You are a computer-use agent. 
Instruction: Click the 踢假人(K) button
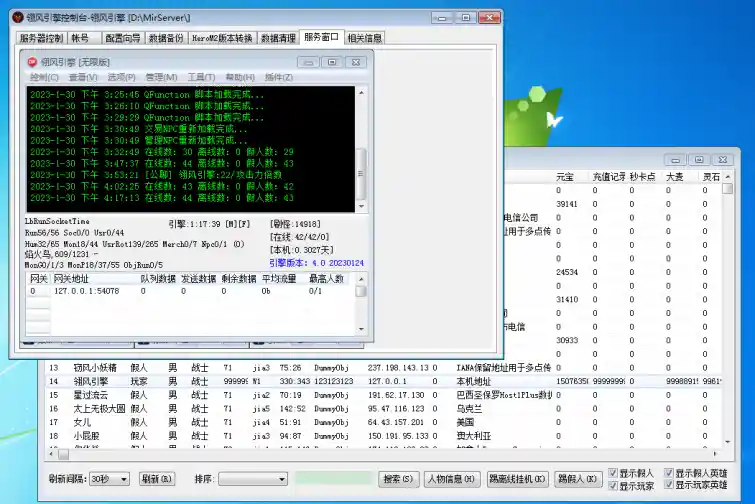coord(578,479)
